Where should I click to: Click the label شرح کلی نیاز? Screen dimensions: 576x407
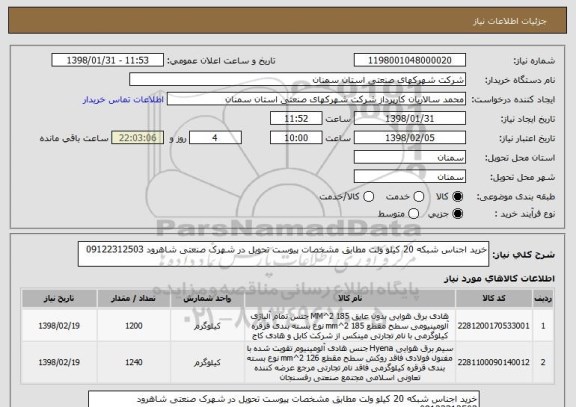[x=523, y=254]
